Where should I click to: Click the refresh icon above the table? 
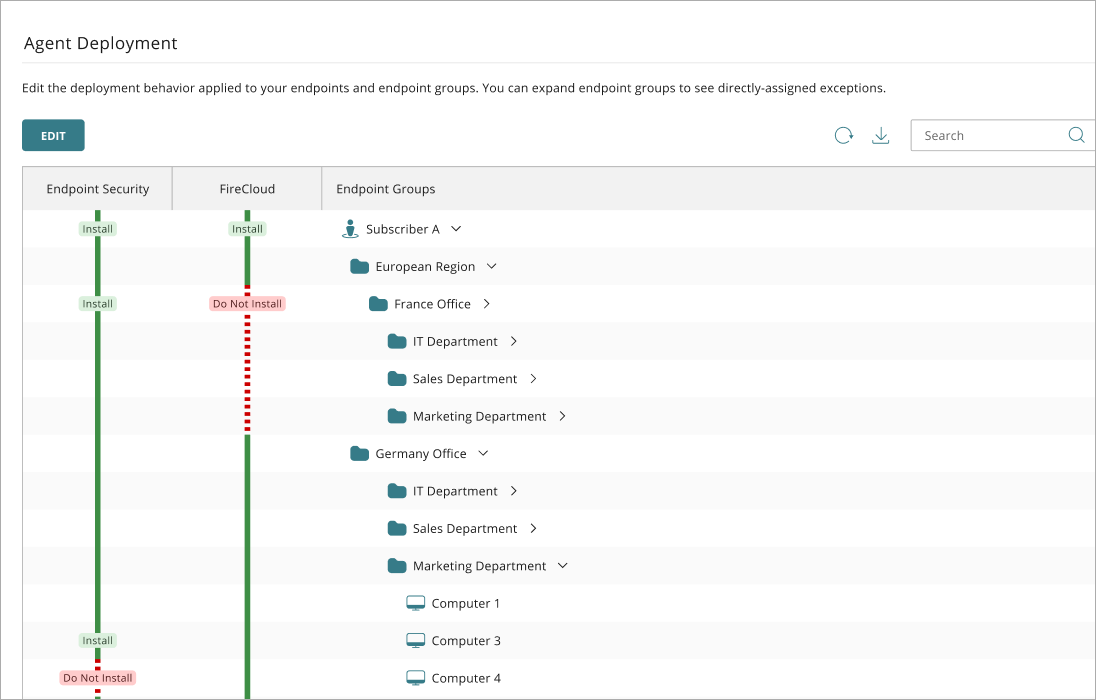tap(843, 135)
